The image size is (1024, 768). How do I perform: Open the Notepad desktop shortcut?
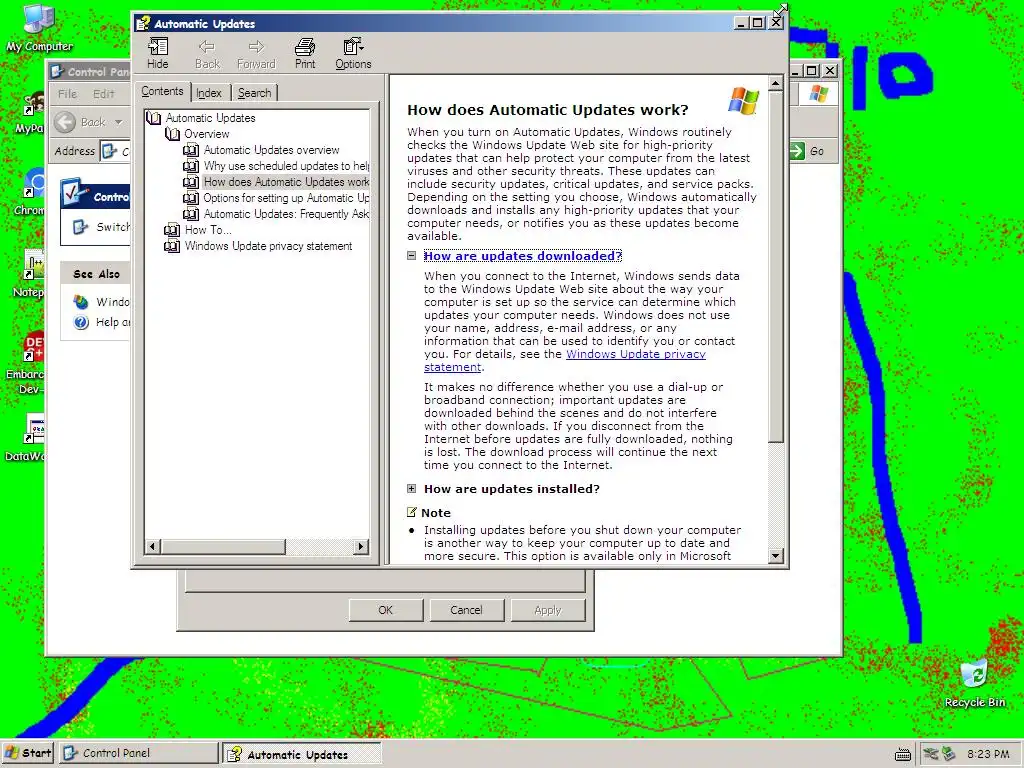click(30, 274)
